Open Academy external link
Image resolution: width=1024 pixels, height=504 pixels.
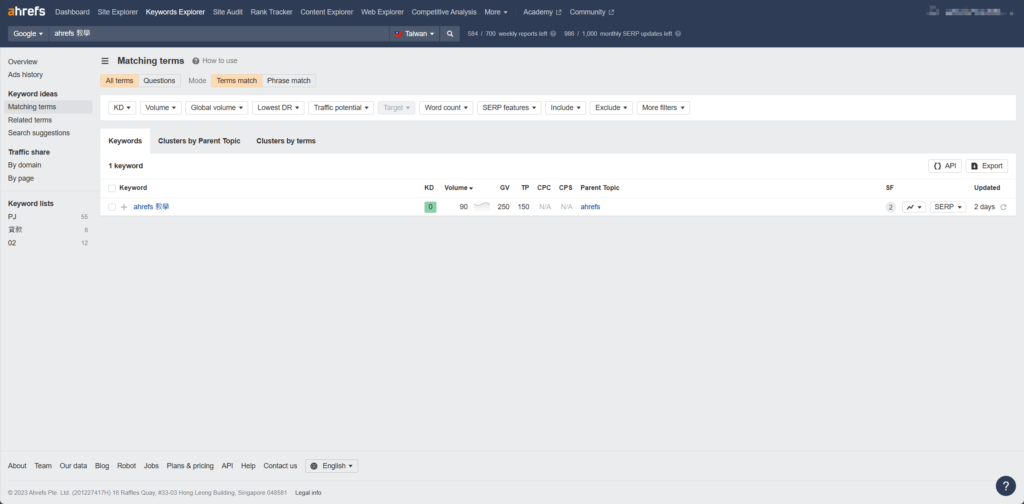[x=542, y=12]
